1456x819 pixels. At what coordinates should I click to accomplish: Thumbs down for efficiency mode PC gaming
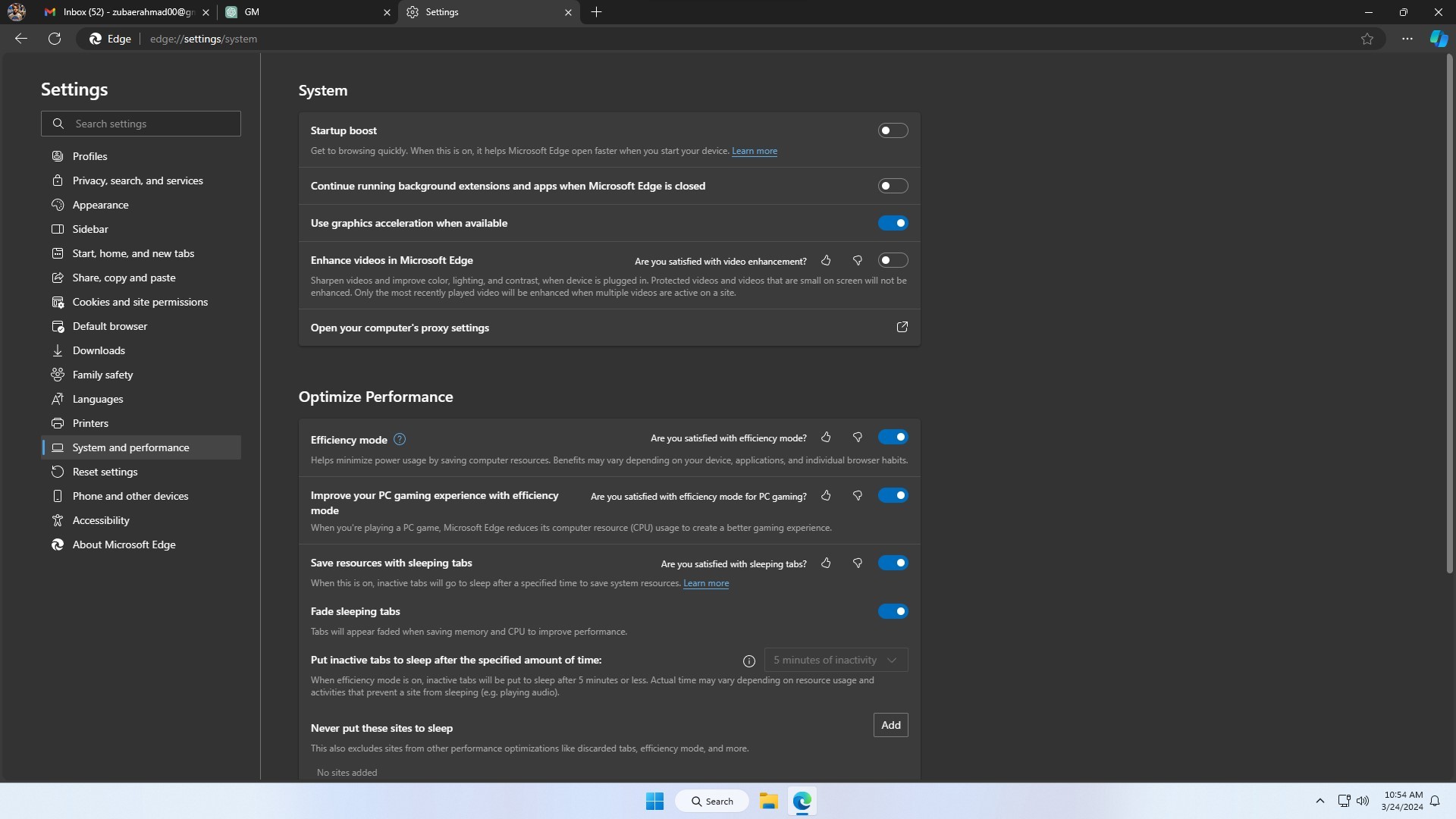click(858, 495)
